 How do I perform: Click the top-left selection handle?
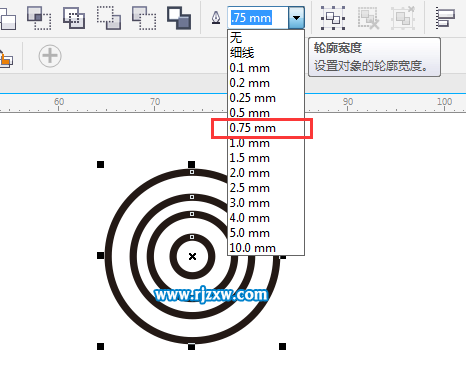[x=100, y=164]
